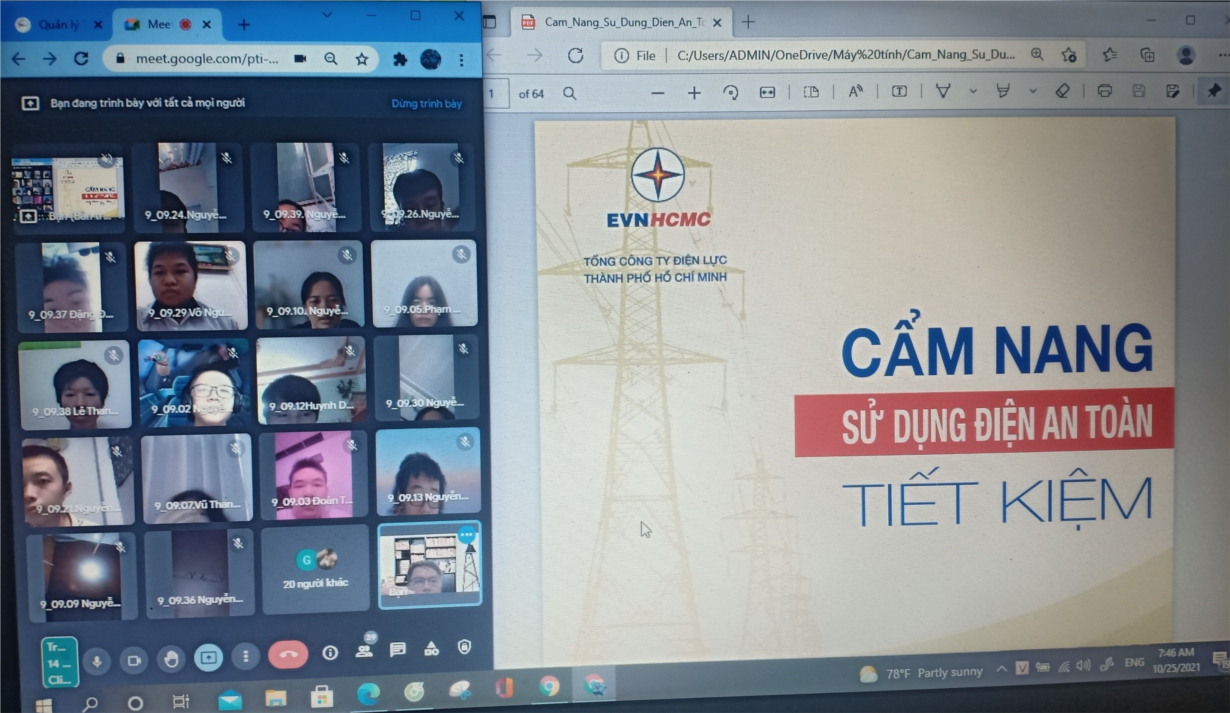1230x713 pixels.
Task: Click the 20 người khác participants tile
Action: [315, 570]
